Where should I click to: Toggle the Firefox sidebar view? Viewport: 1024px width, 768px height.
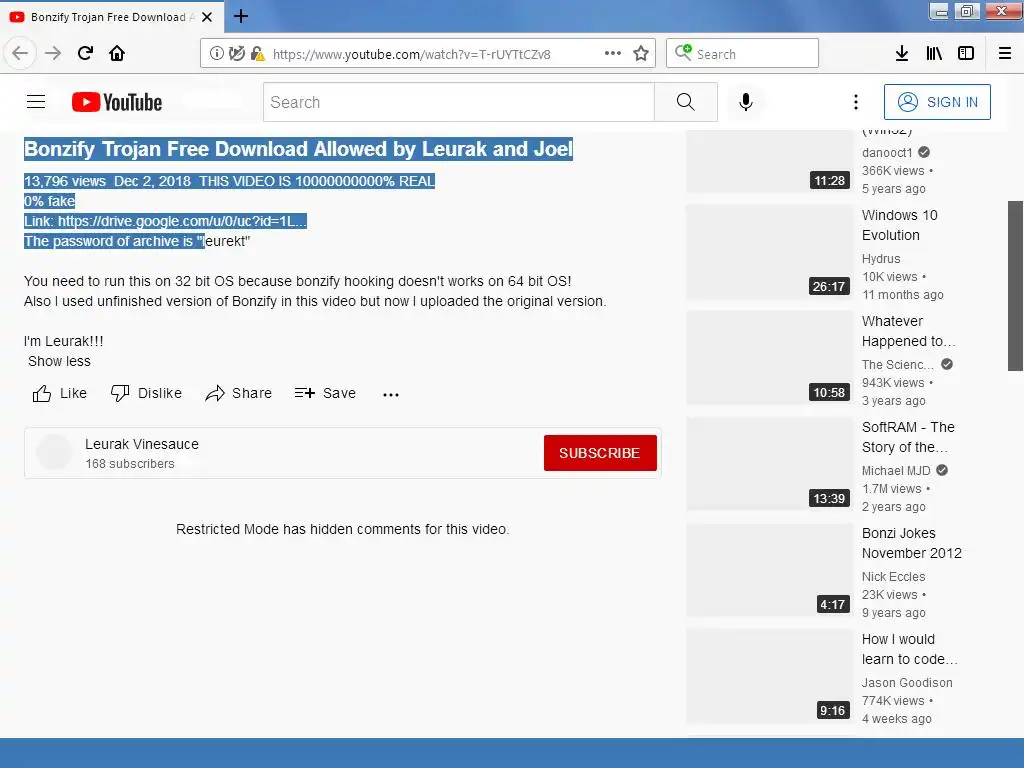966,54
